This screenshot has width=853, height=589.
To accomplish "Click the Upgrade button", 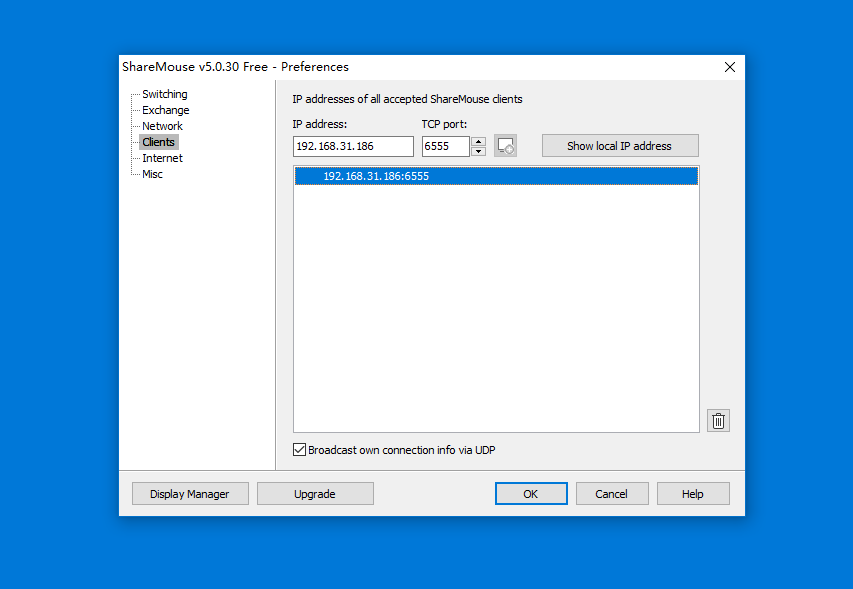I will pos(315,494).
